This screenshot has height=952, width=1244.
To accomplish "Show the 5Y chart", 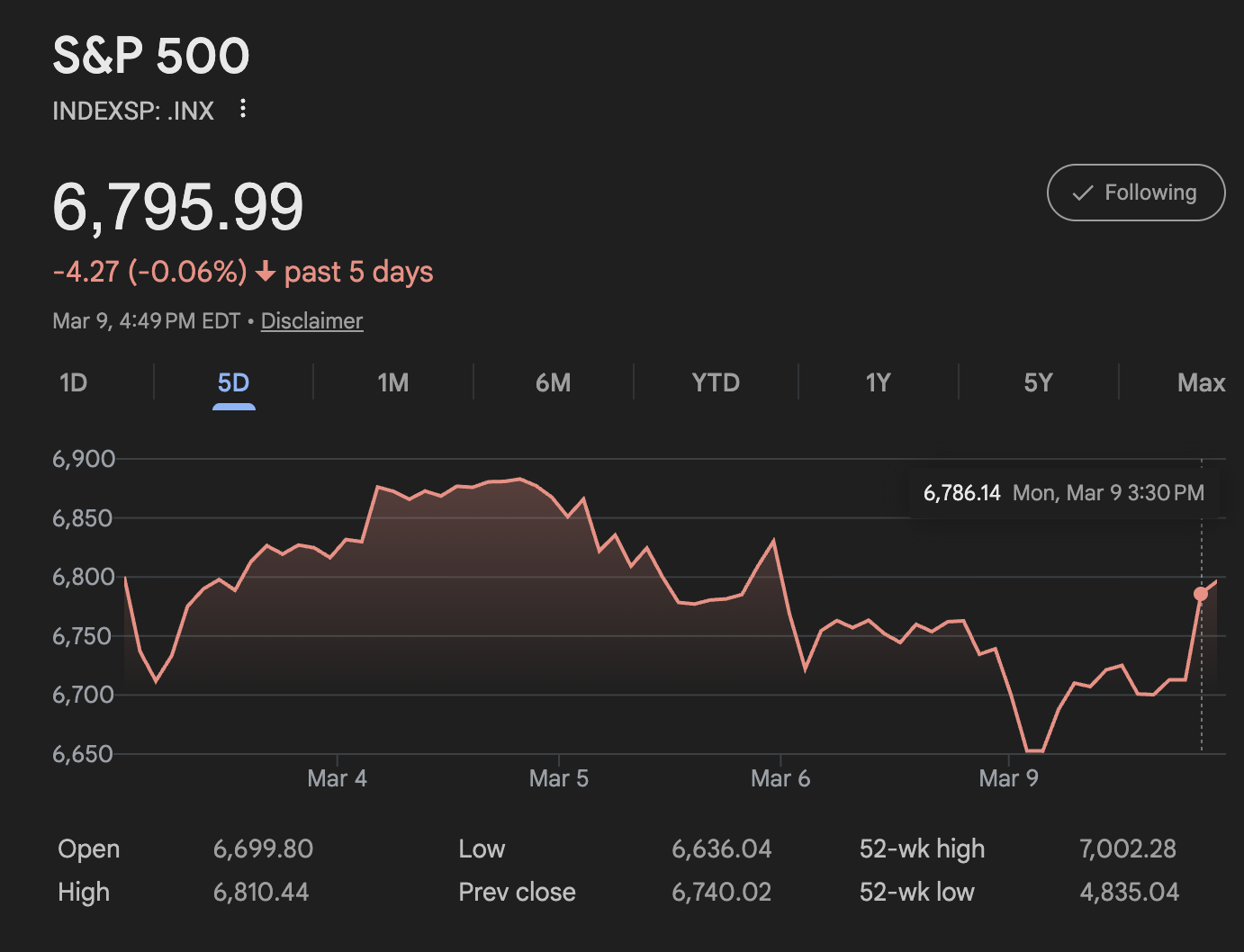I will [1038, 382].
